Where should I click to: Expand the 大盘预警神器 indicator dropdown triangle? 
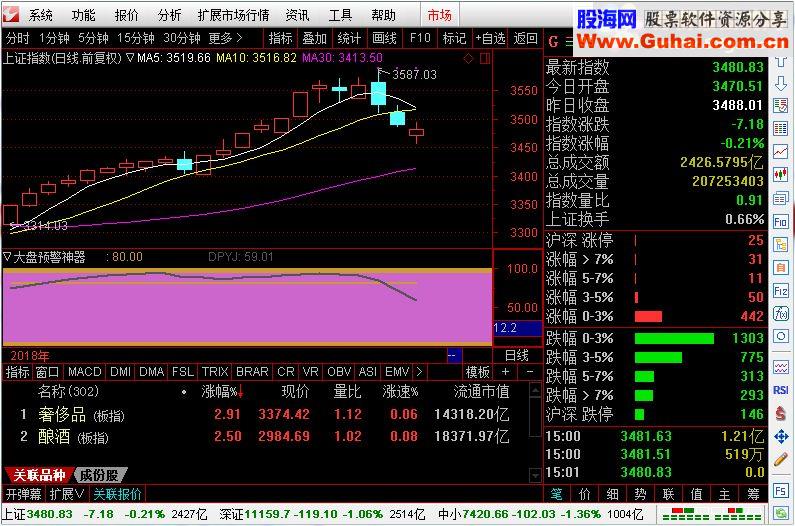(x=7, y=257)
